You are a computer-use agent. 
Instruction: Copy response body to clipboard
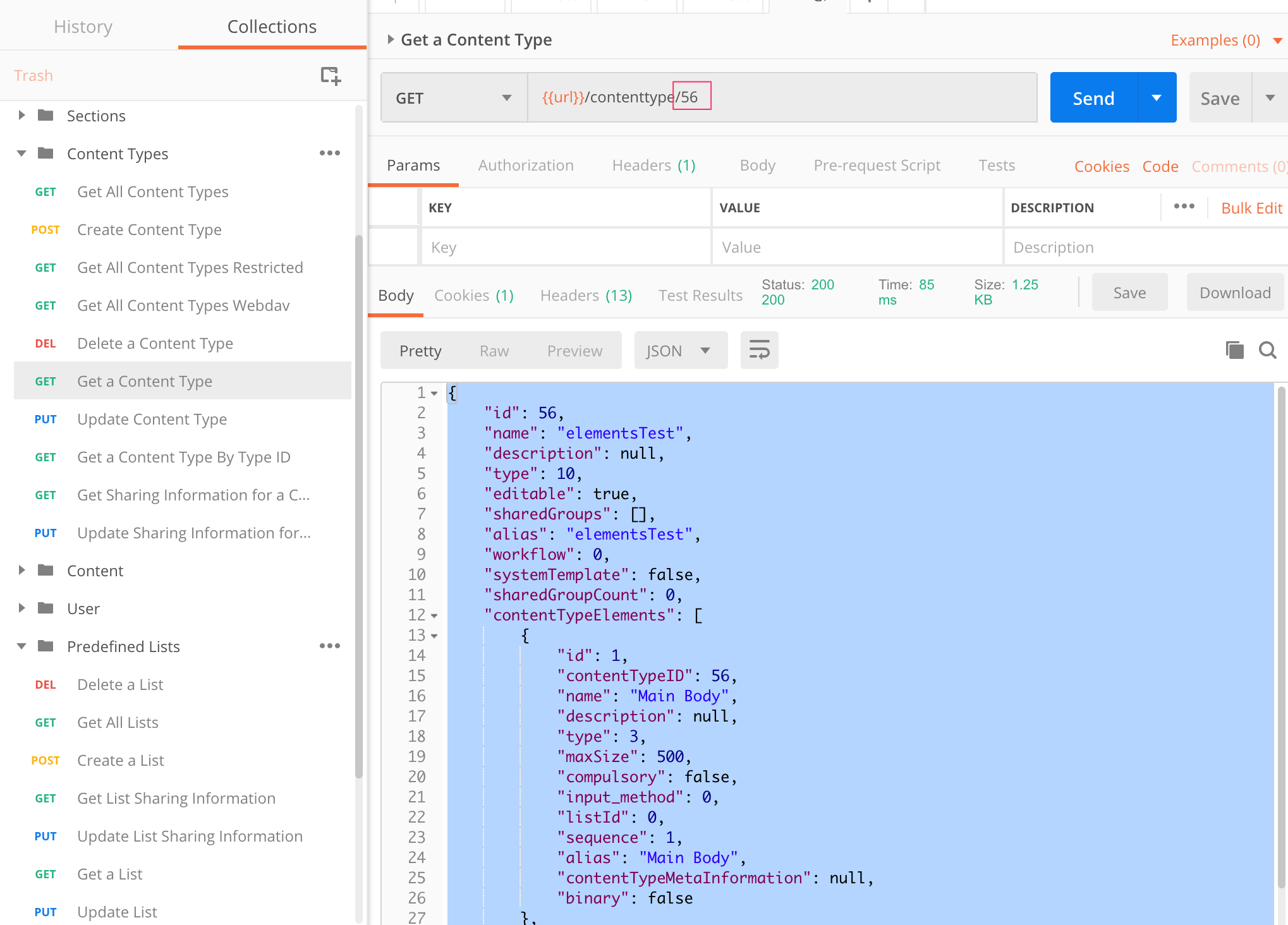pos(1234,350)
